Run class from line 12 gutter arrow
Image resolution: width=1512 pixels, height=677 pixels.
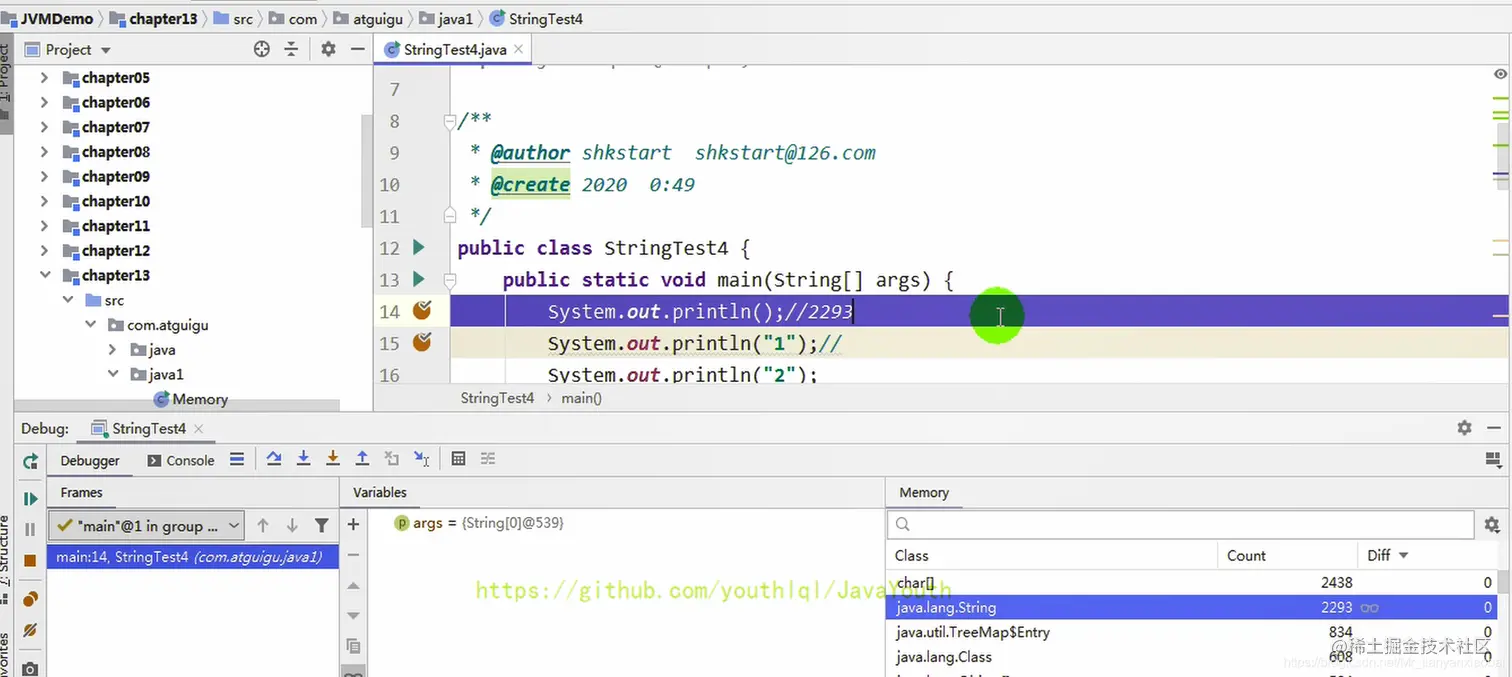tap(419, 248)
